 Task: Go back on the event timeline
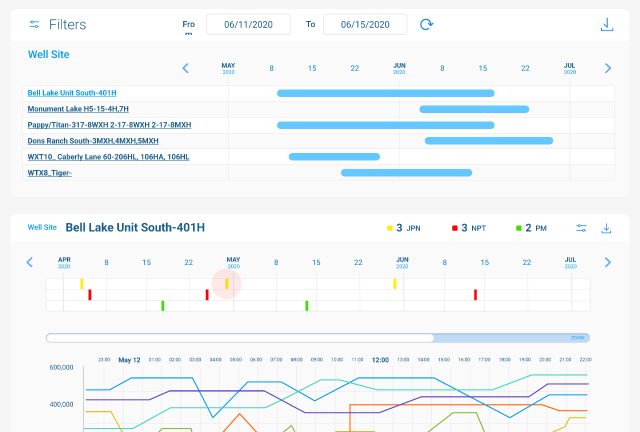29,263
